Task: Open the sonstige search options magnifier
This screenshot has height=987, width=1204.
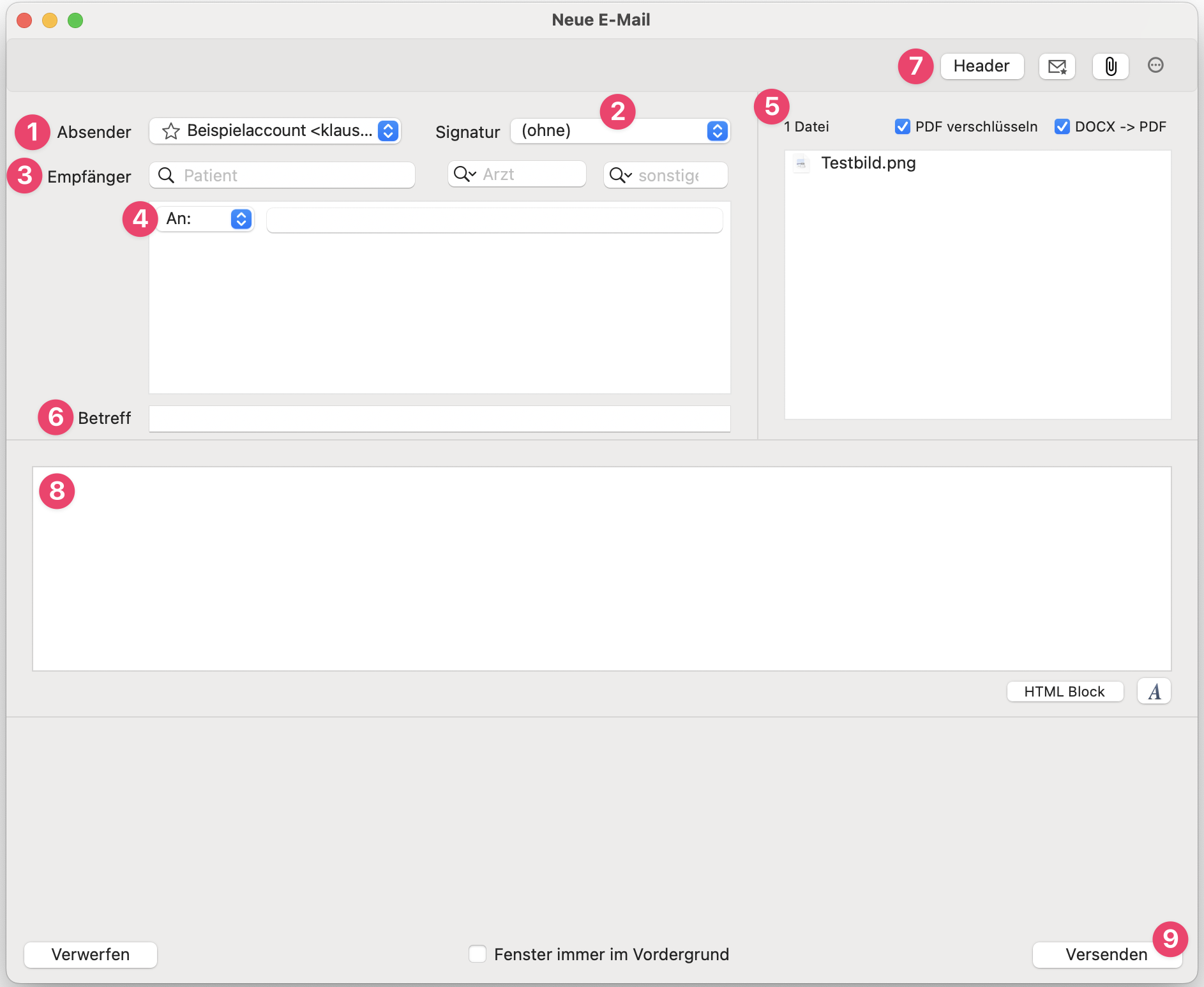Action: click(621, 175)
